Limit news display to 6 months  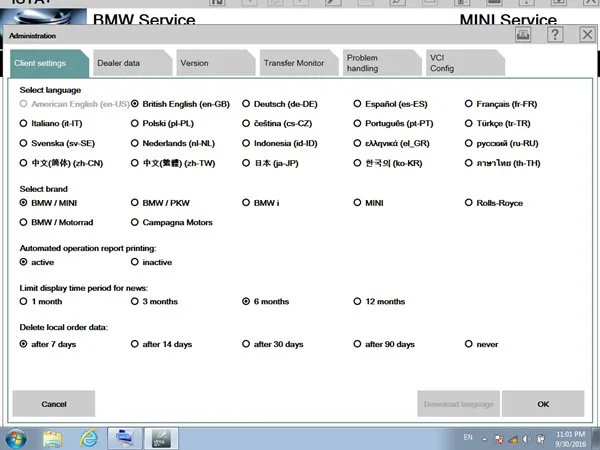click(x=266, y=302)
